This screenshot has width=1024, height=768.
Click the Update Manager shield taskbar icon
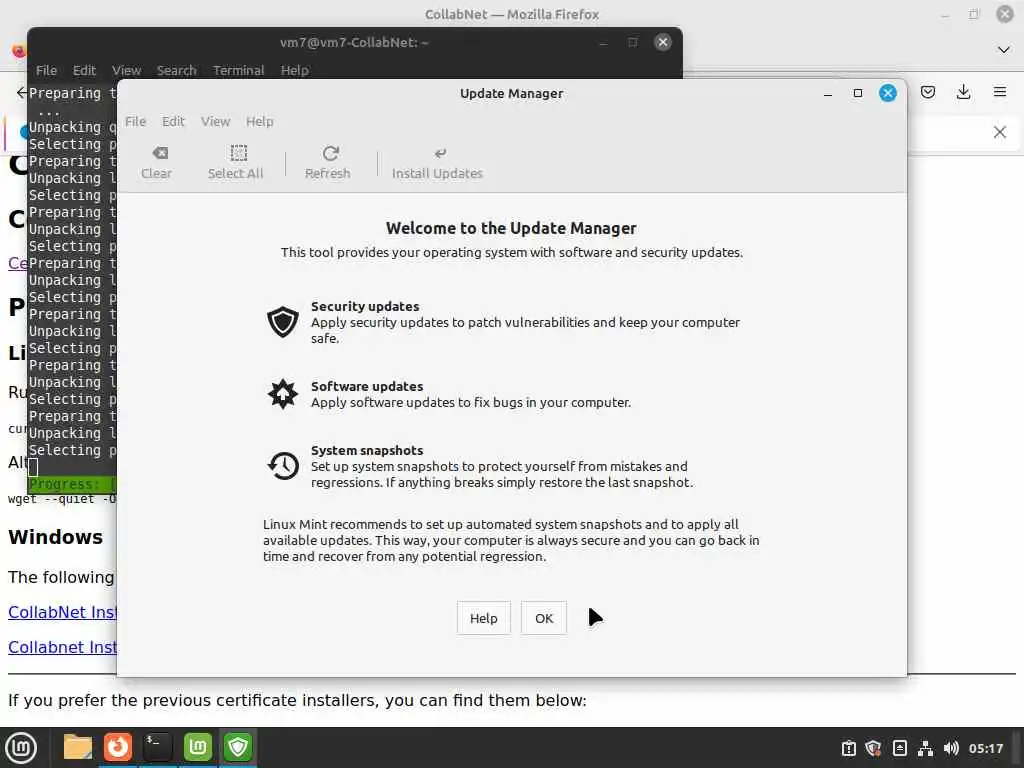coord(238,747)
